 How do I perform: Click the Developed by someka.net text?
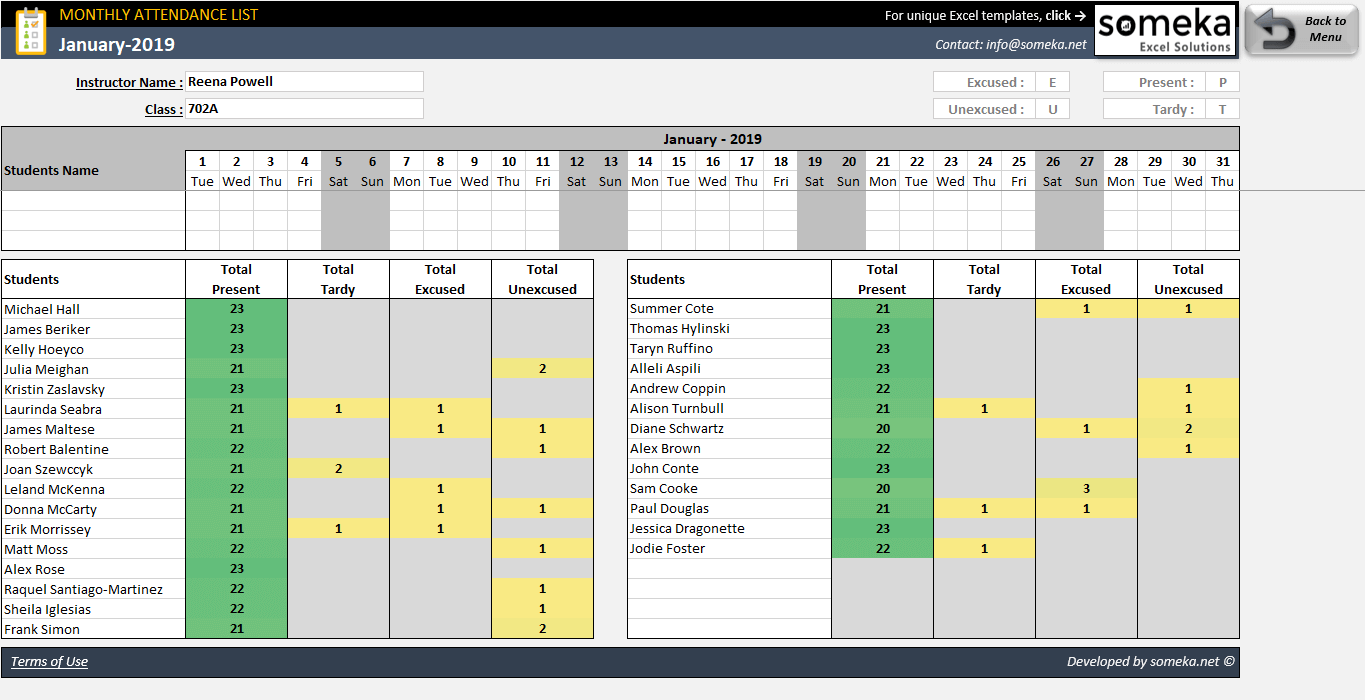(x=1150, y=661)
